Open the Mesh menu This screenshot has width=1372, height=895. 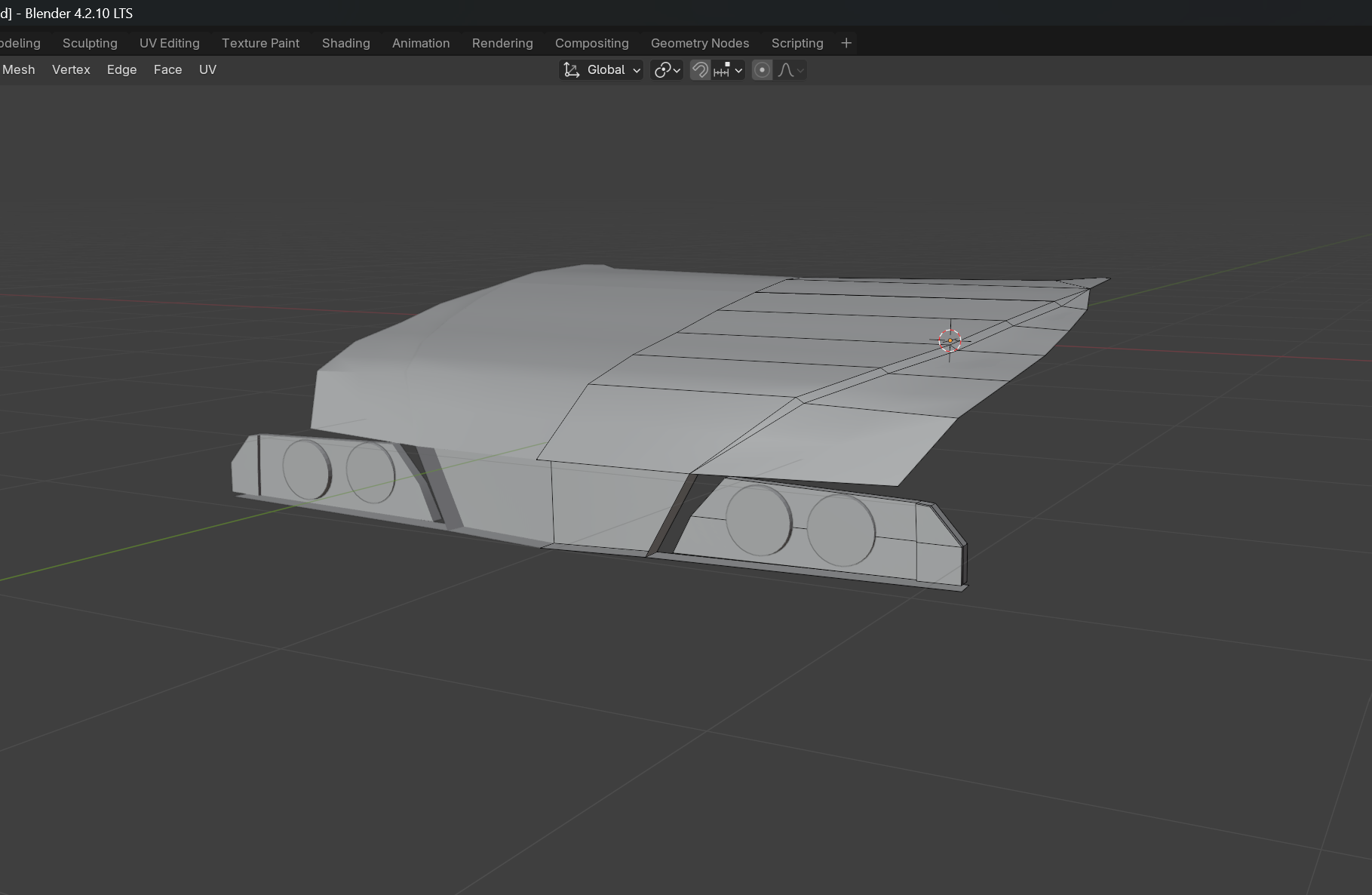click(x=19, y=69)
